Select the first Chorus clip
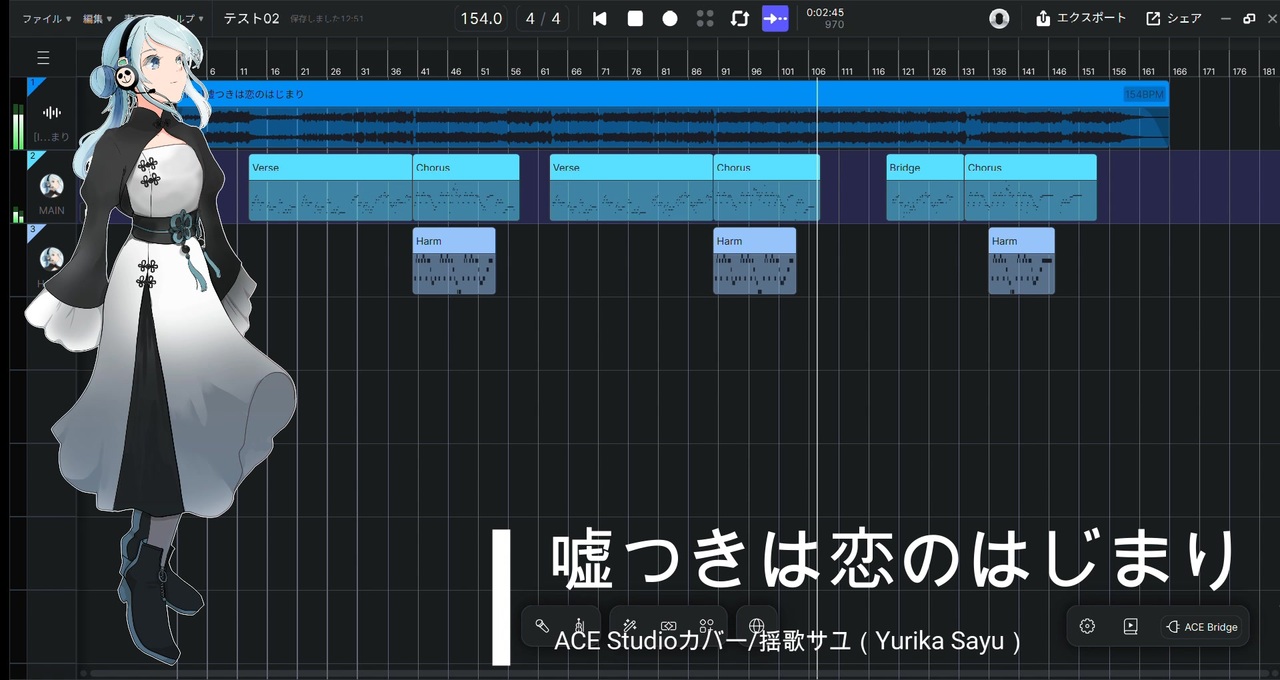 466,187
